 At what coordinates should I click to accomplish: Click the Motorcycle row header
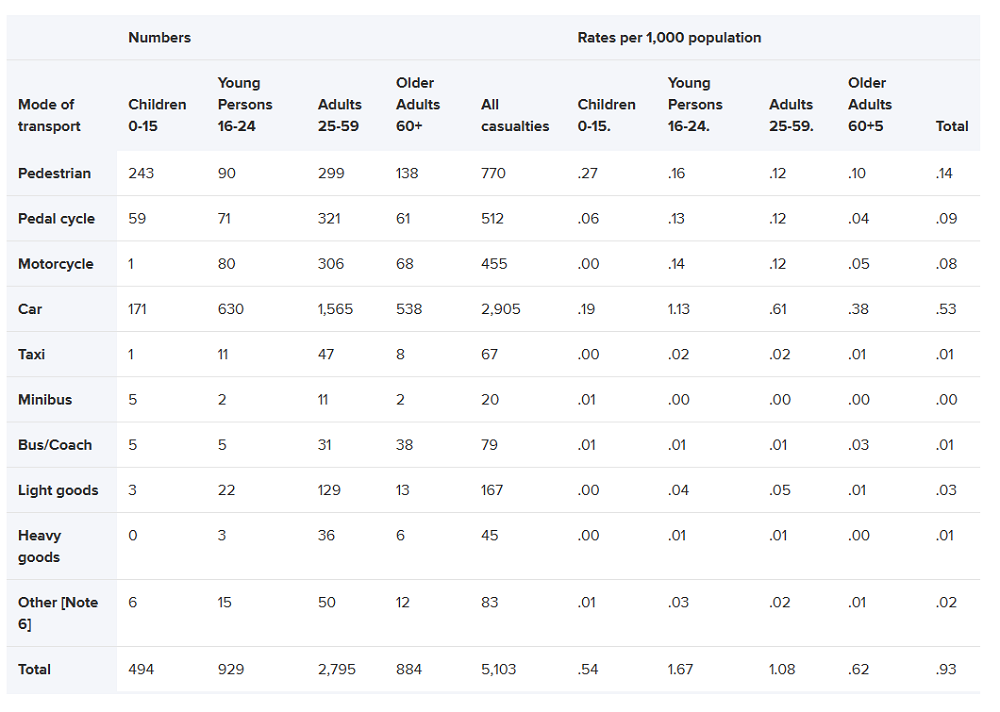55,264
